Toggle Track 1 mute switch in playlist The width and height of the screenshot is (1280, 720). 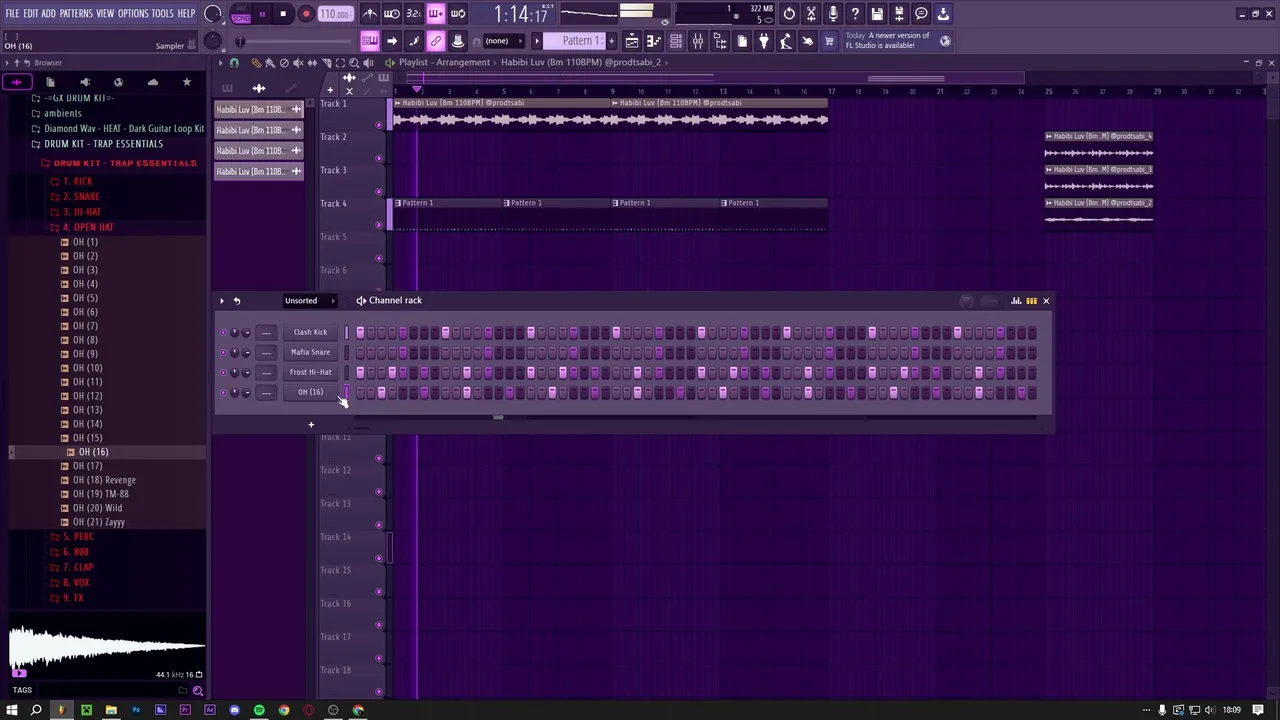point(379,126)
